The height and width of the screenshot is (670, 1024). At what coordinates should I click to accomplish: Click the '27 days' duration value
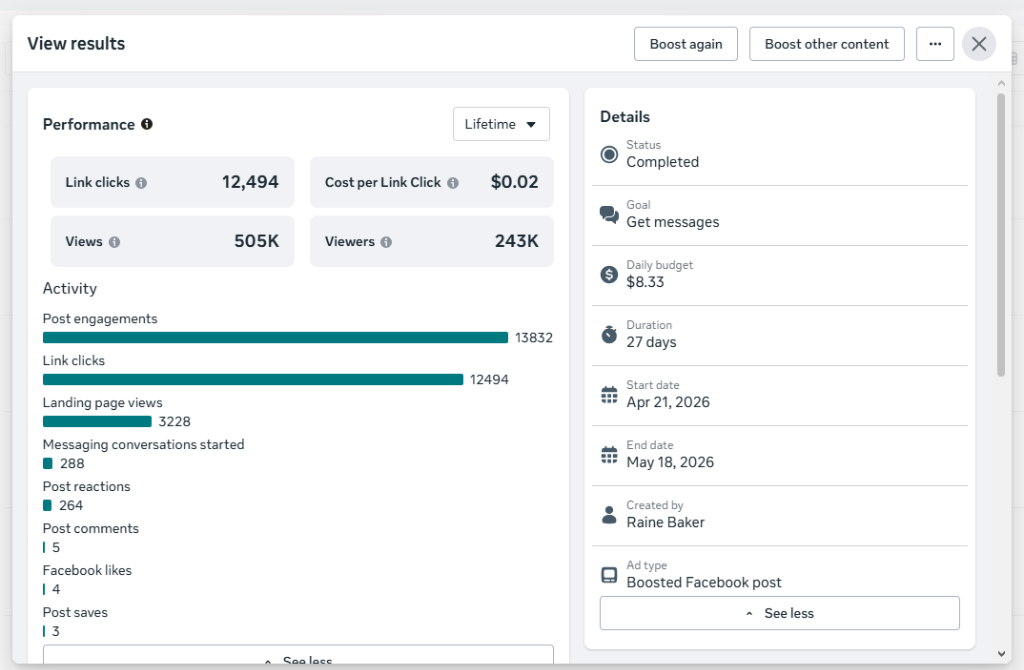pyautogui.click(x=651, y=342)
